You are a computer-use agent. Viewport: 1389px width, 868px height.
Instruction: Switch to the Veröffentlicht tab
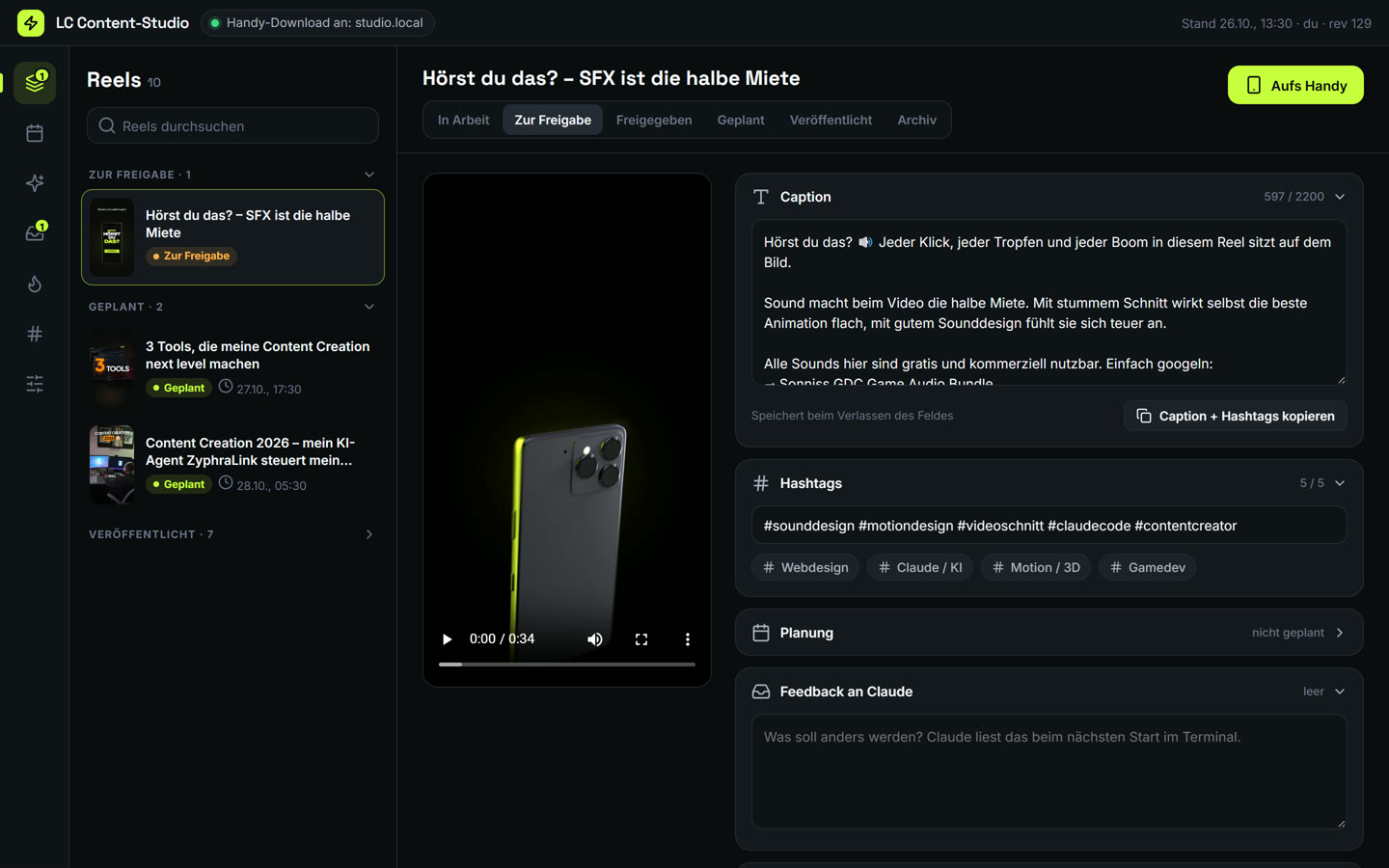[831, 120]
